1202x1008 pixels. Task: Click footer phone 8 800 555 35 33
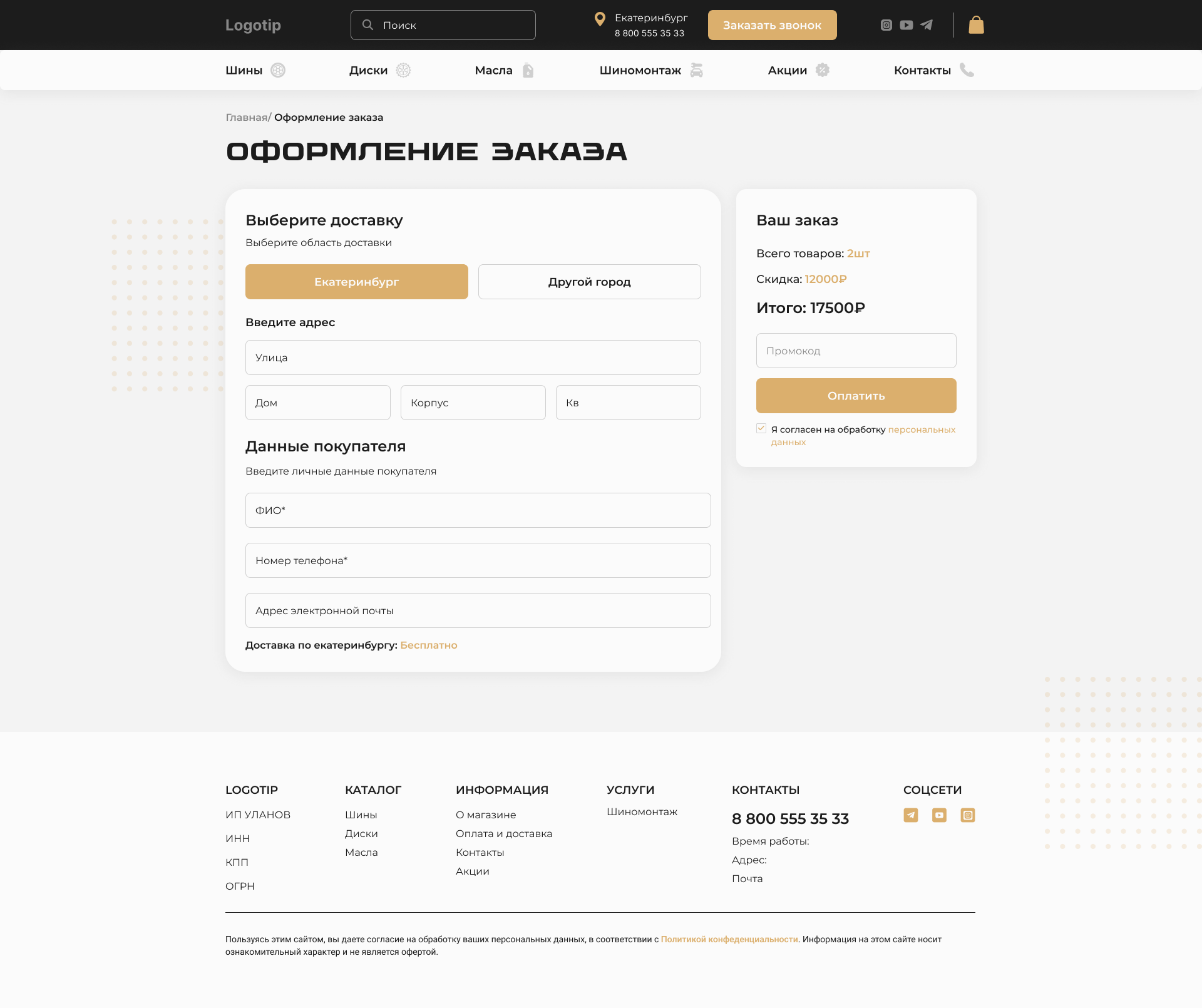[790, 818]
